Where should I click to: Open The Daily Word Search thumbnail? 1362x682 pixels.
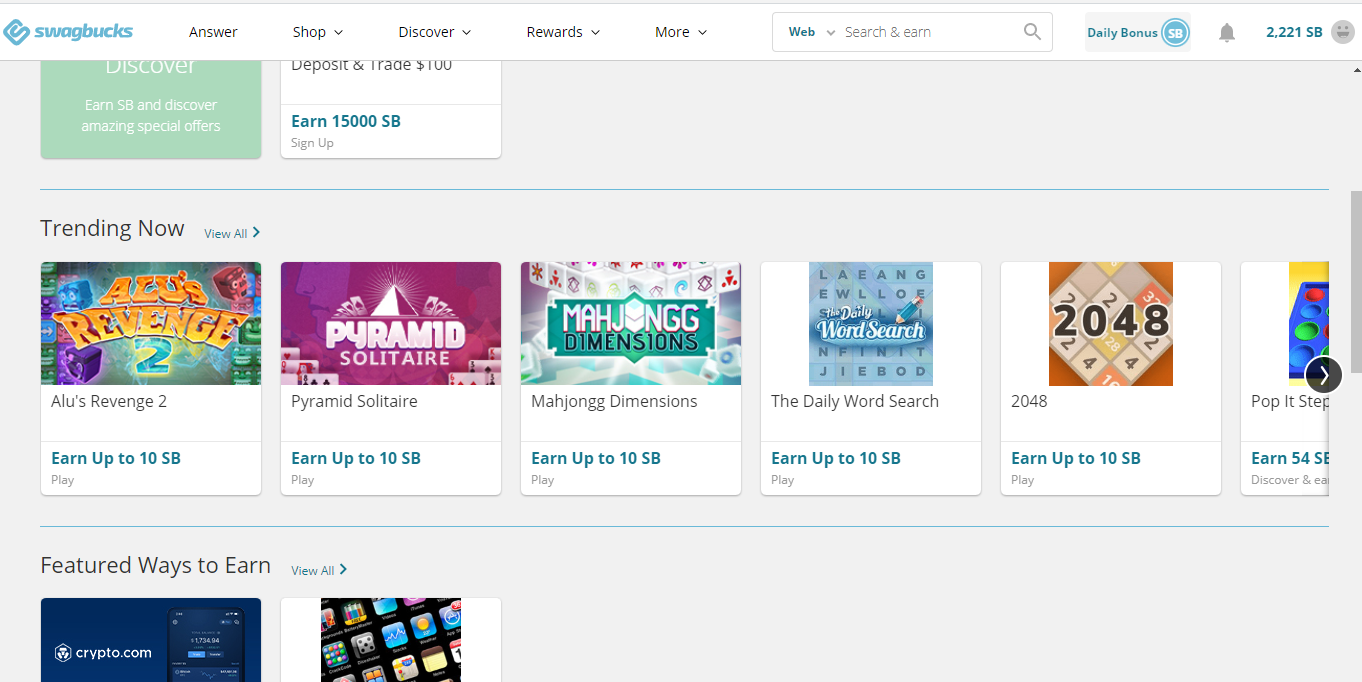pyautogui.click(x=871, y=324)
